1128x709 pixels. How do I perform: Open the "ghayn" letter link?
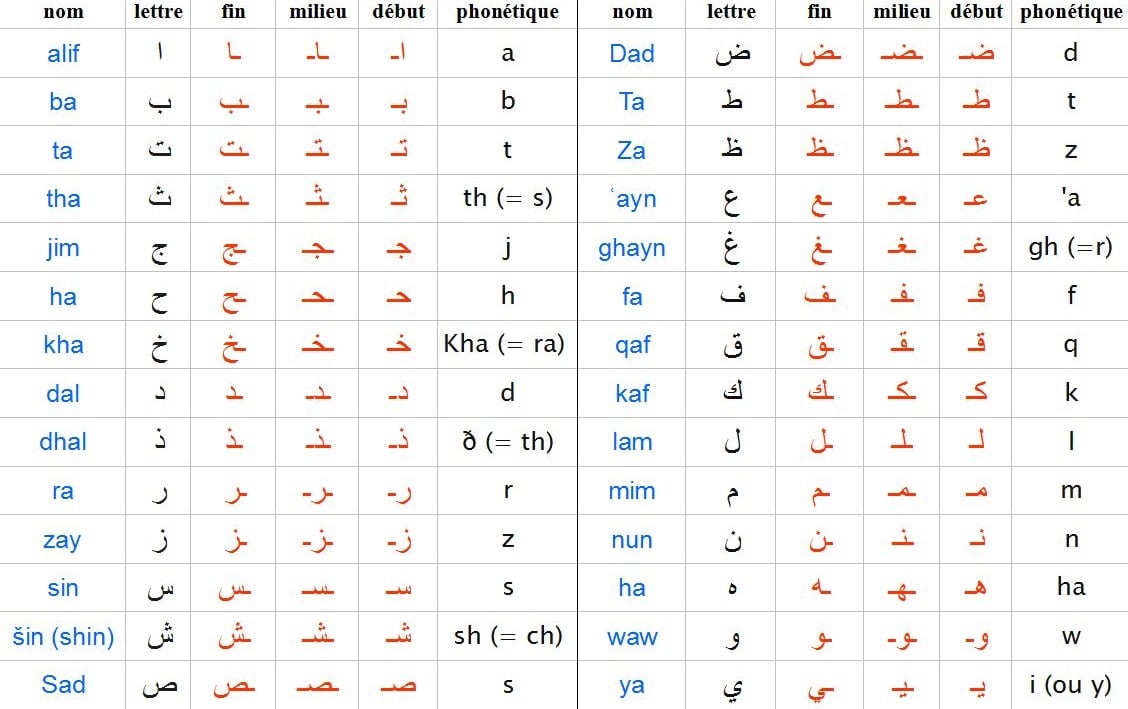tap(632, 248)
